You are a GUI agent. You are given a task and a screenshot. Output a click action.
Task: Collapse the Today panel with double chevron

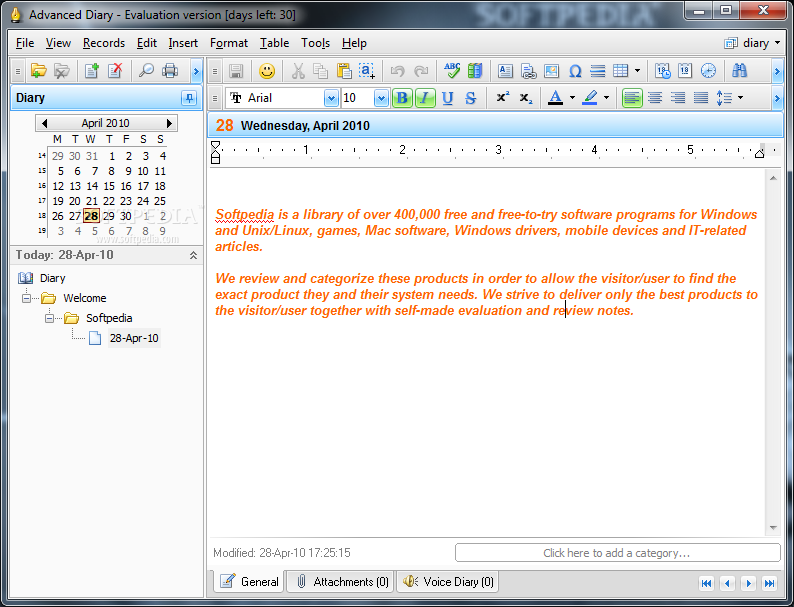(x=193, y=255)
